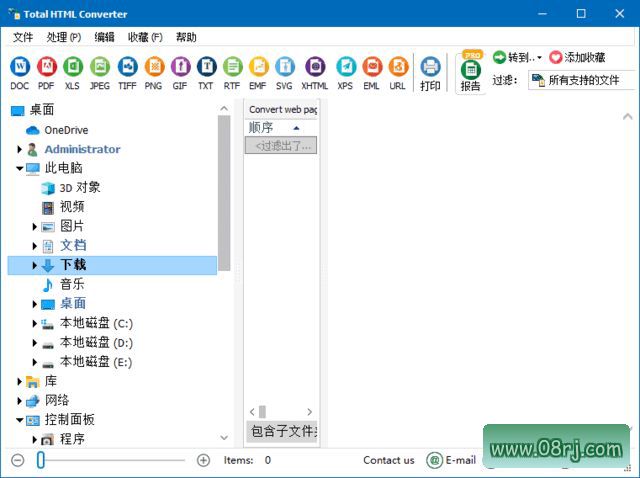The image size is (640, 478).
Task: Expand 本地磁盘 (D:) drive node
Action: tap(35, 343)
